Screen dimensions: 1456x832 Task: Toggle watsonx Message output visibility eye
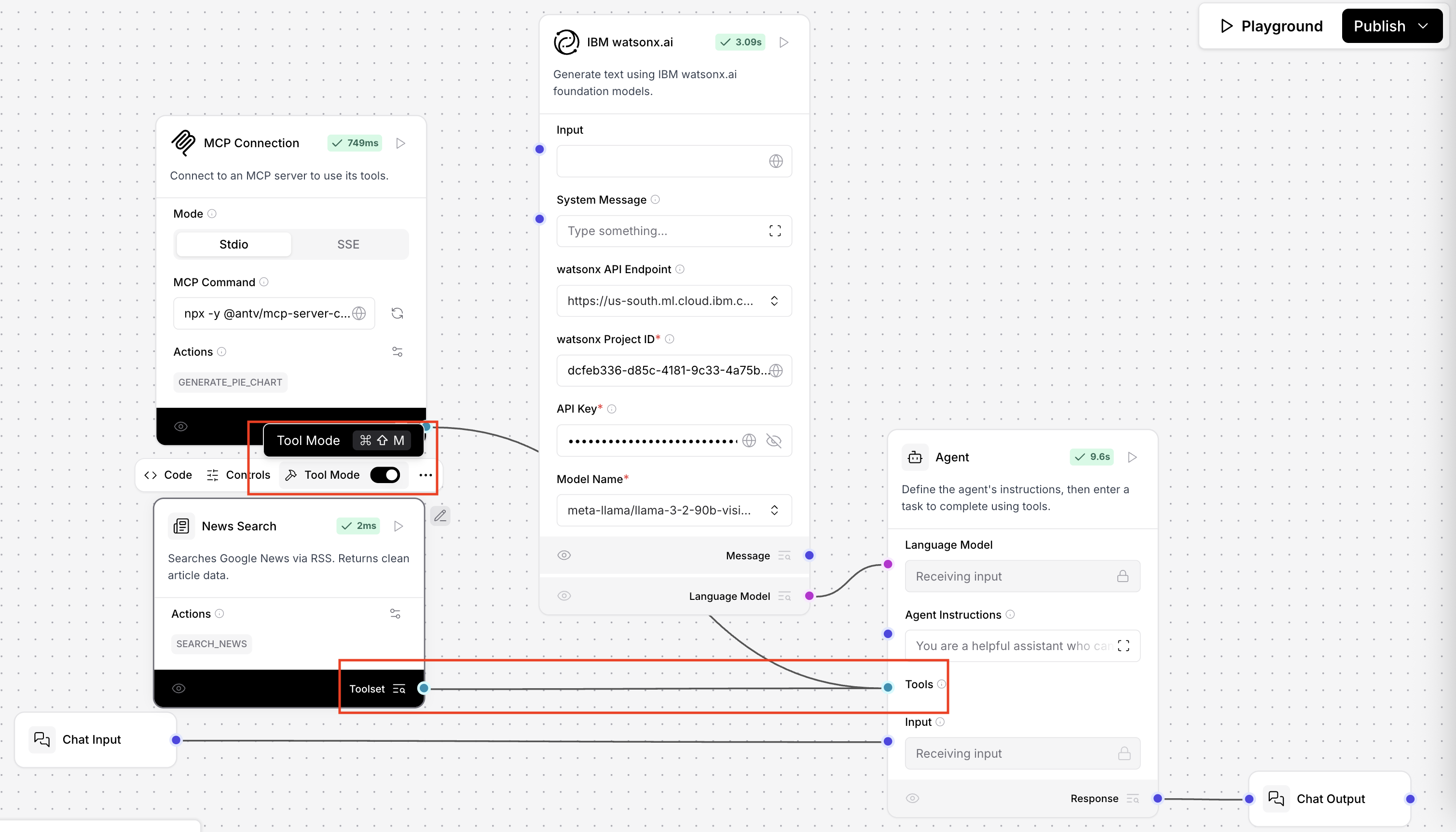pyautogui.click(x=564, y=555)
